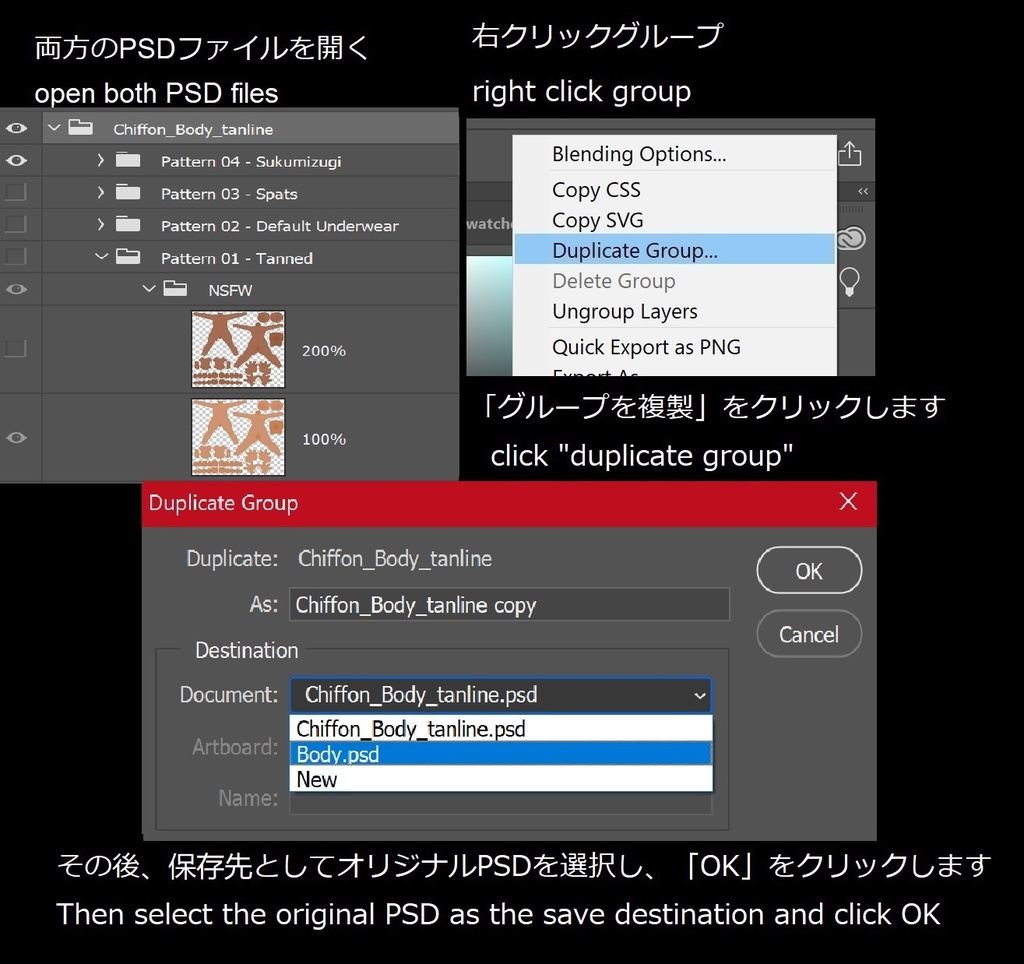The width and height of the screenshot is (1024, 964).
Task: Hide the Chiffon_Body_tanline group
Action: point(16,128)
